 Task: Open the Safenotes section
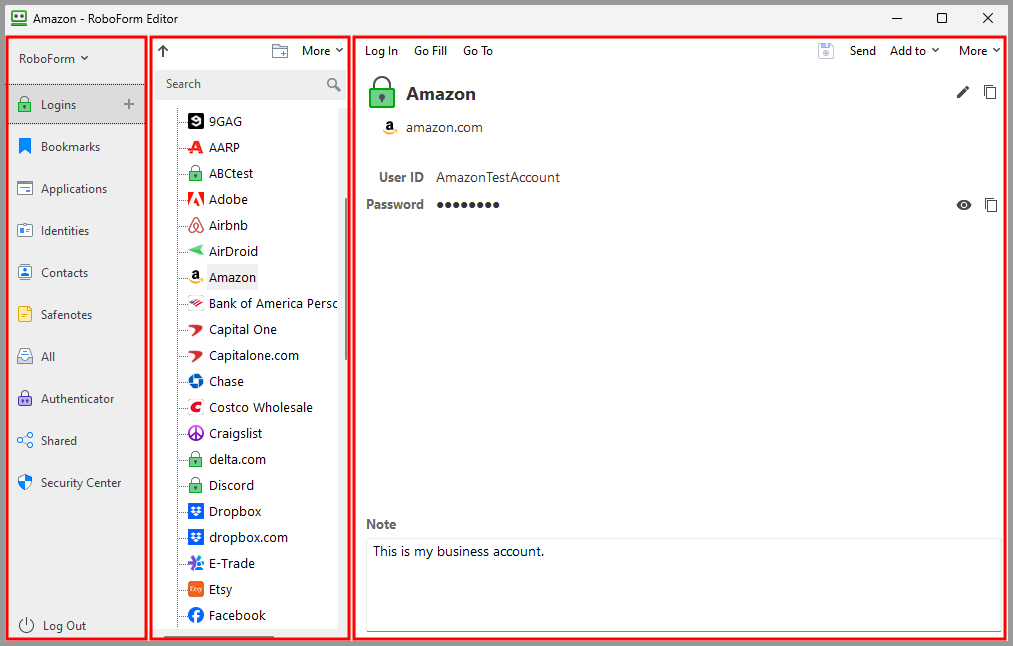tap(76, 314)
